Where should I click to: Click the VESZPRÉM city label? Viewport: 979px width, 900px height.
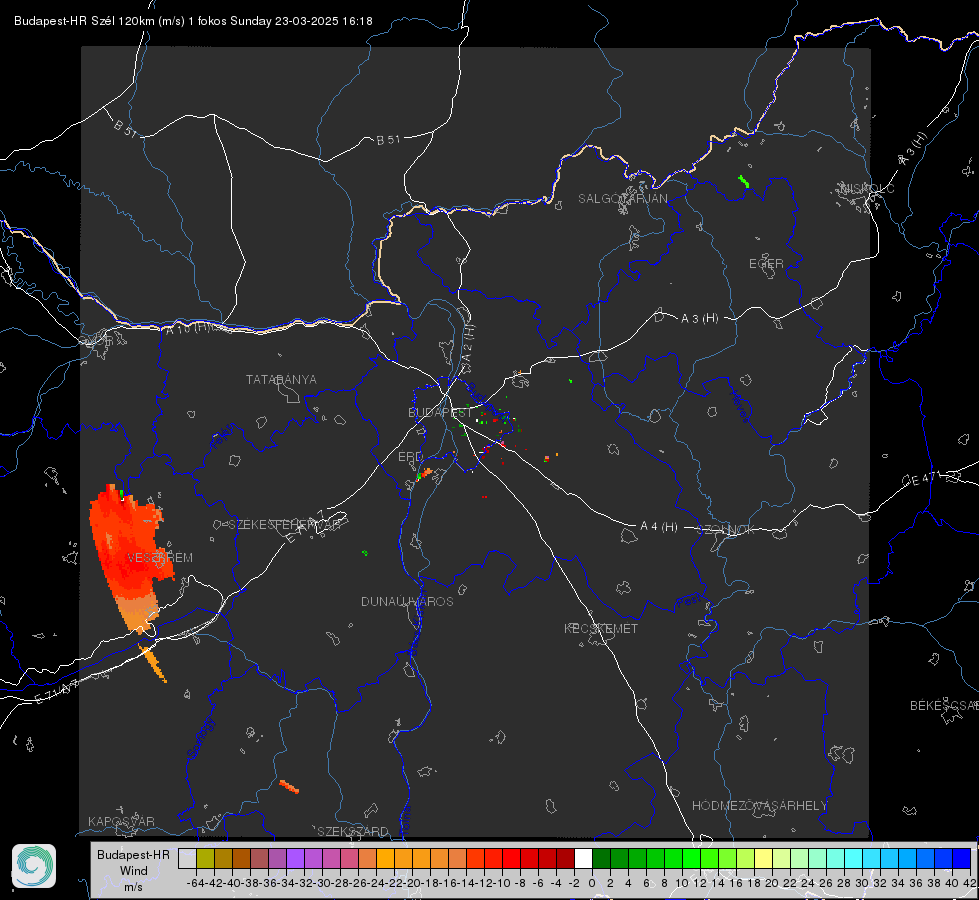tap(160, 558)
